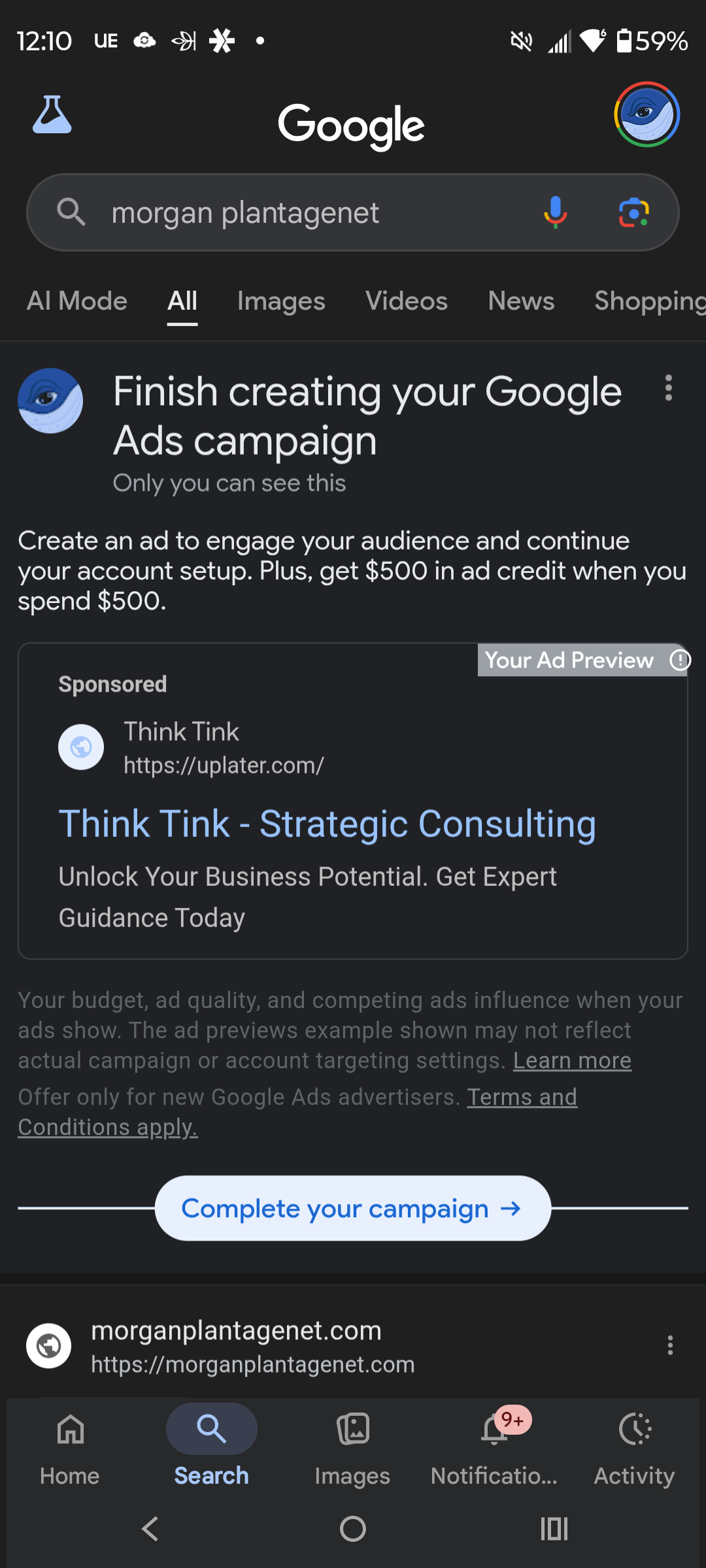The height and width of the screenshot is (1568, 706).
Task: Tap the Your Ad Preview info icon
Action: [x=680, y=660]
